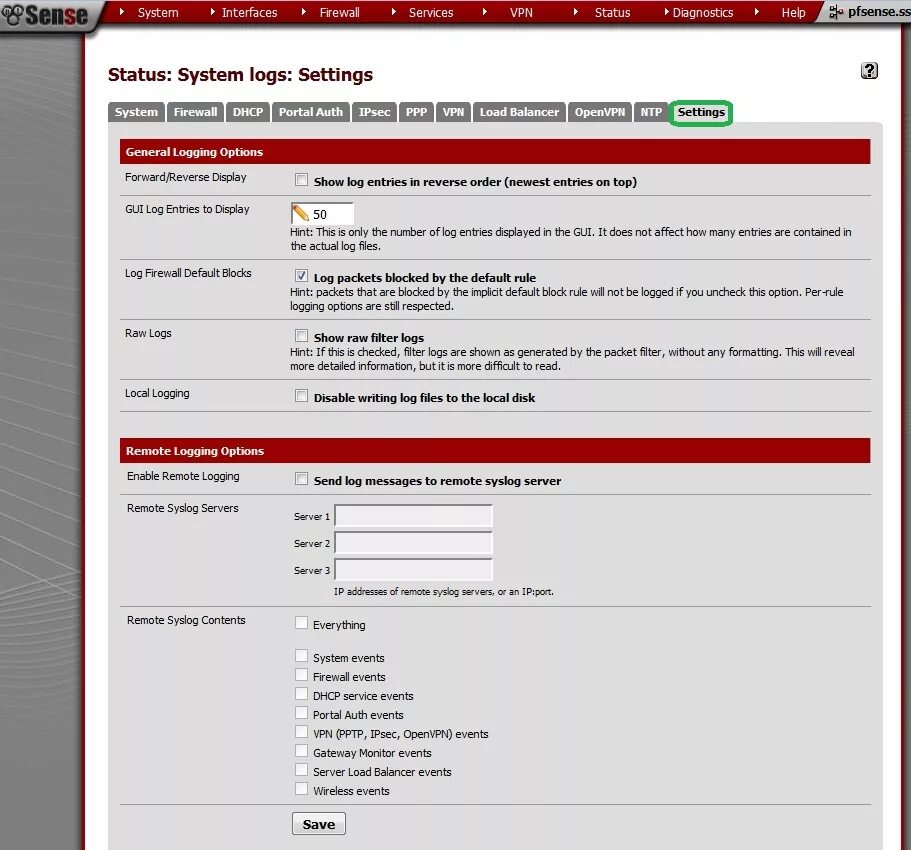Switch to the Portal Auth tab
Image resolution: width=911 pixels, height=850 pixels.
pyautogui.click(x=310, y=112)
